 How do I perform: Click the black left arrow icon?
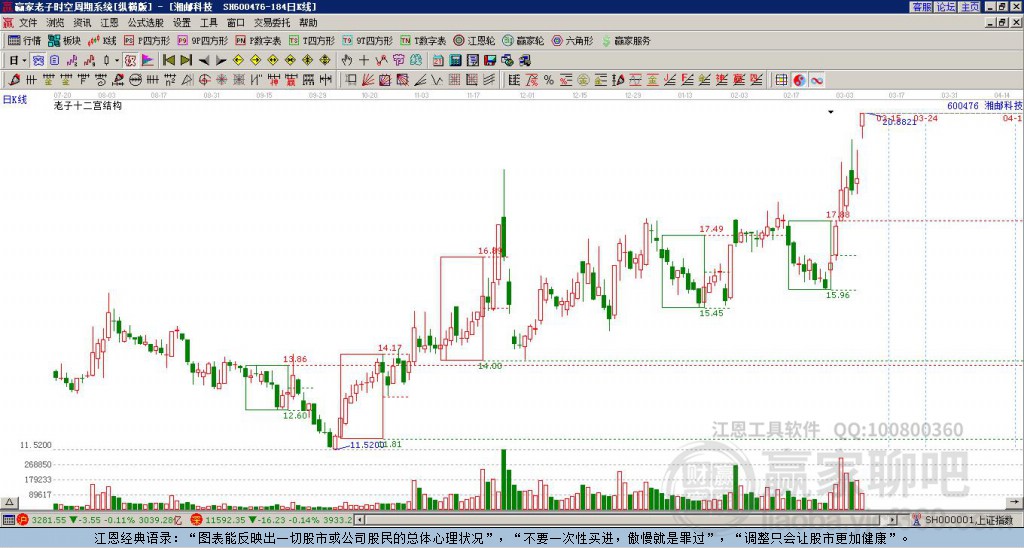point(204,61)
